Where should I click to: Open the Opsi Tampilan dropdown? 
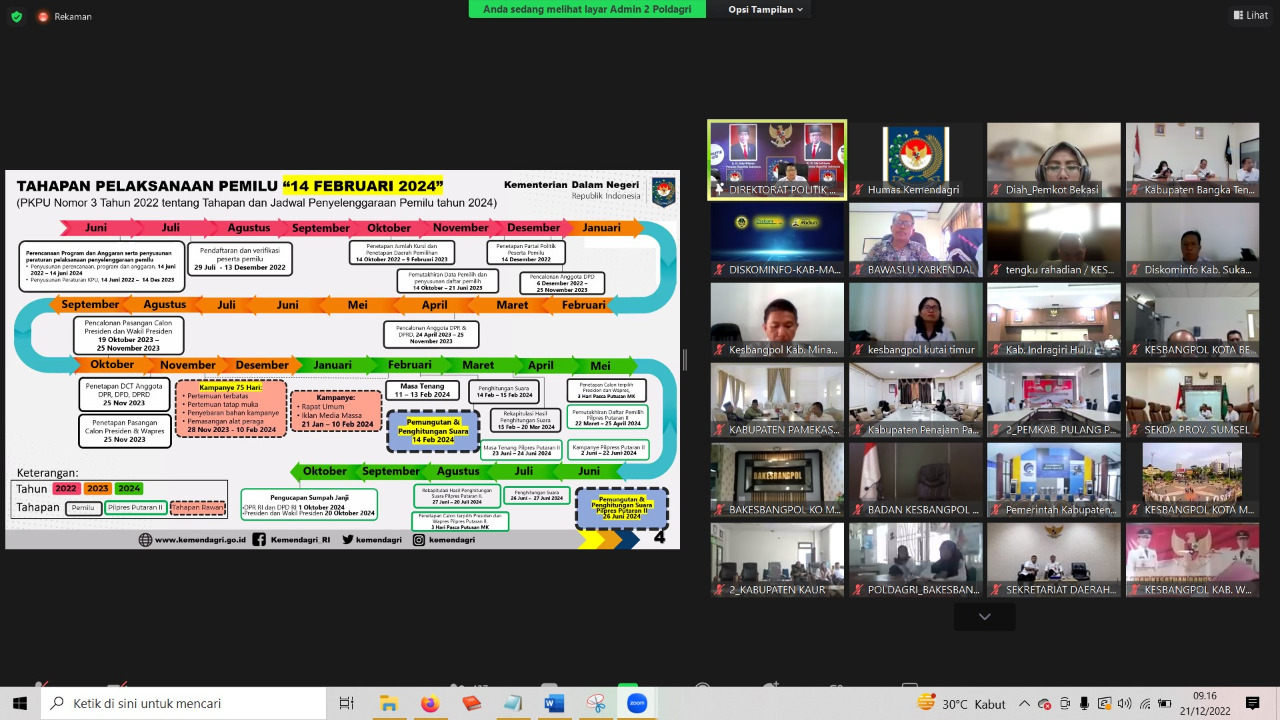coord(766,9)
